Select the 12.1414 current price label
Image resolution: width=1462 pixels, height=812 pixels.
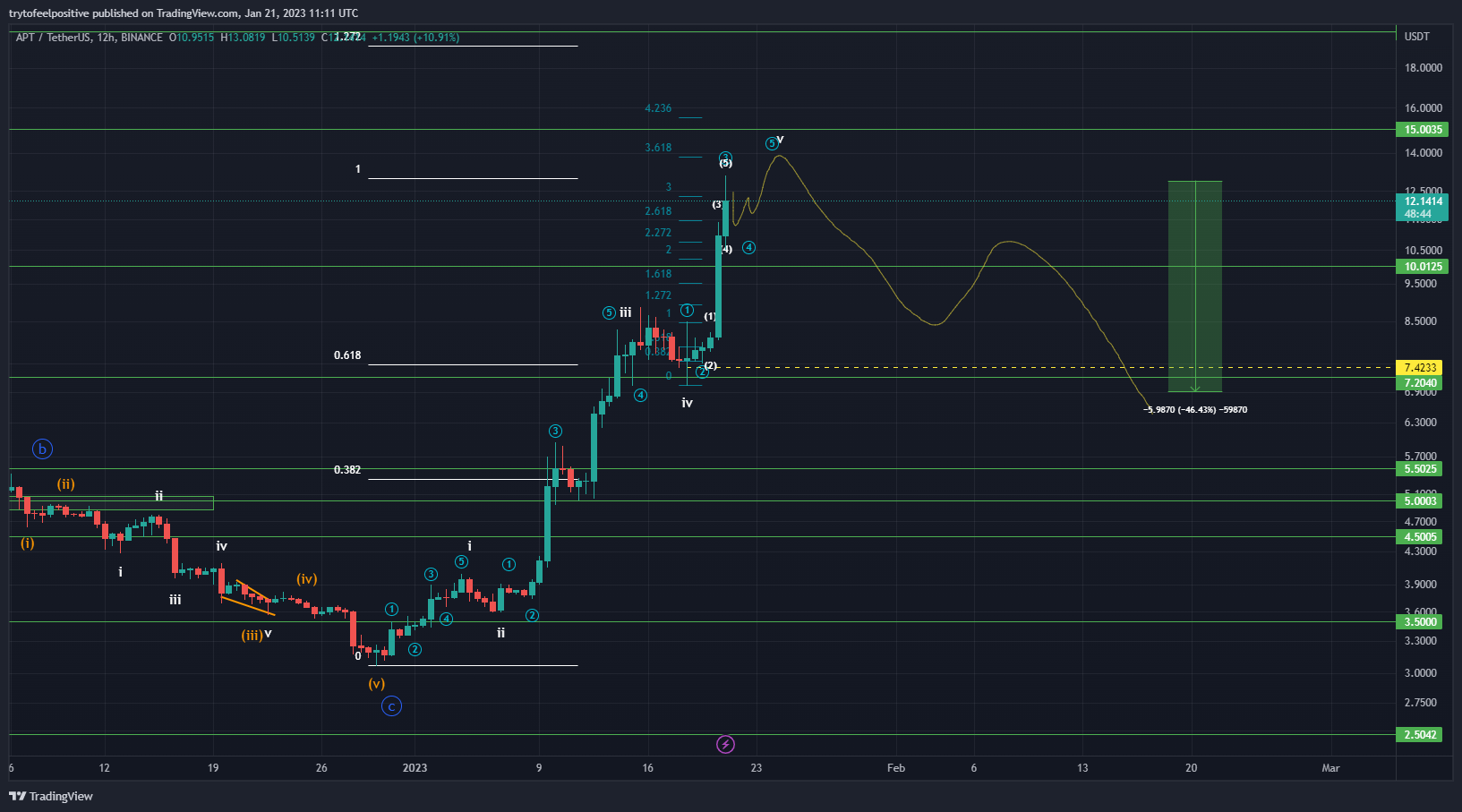point(1423,208)
